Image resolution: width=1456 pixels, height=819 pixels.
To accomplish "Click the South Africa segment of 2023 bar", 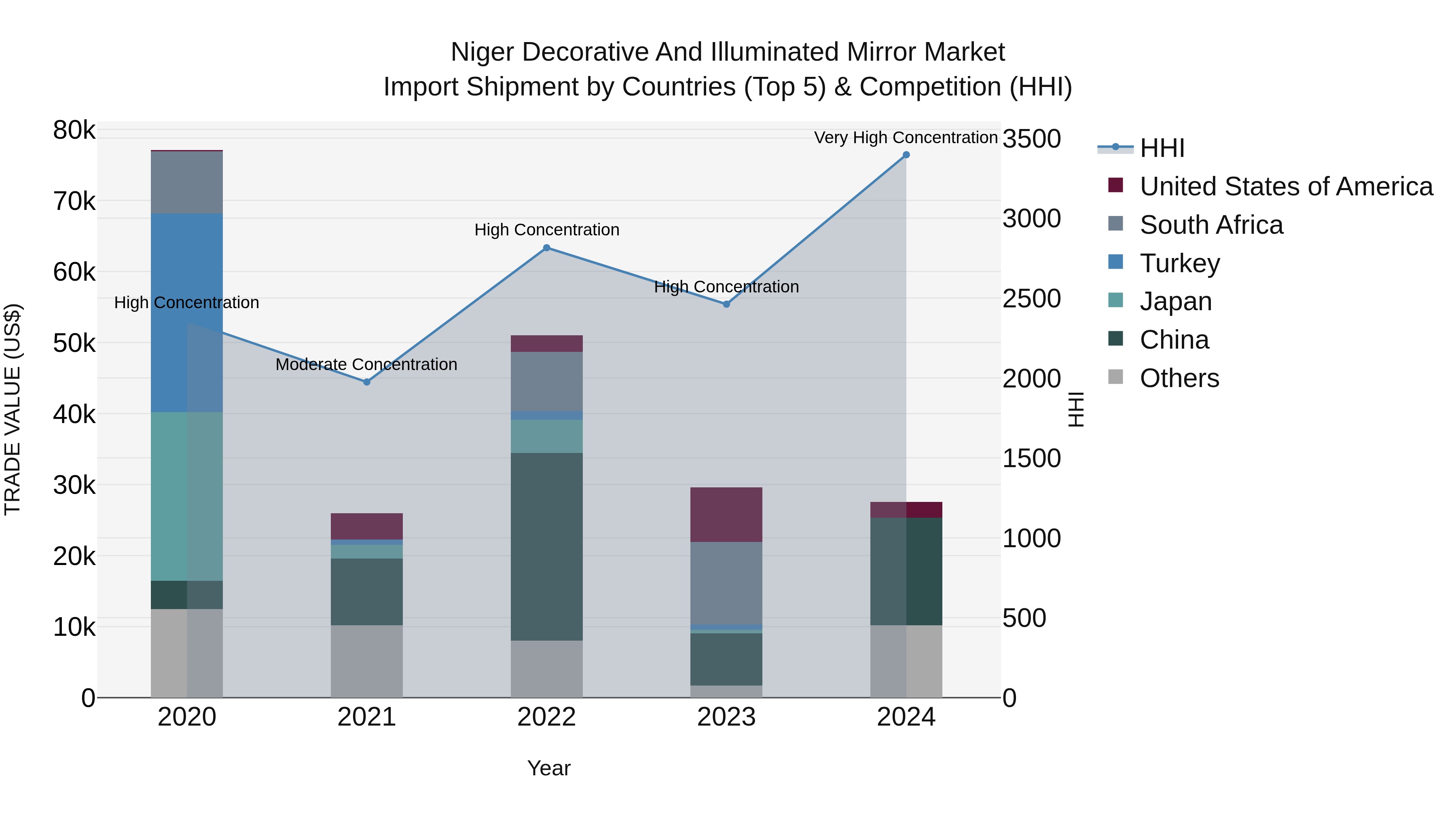I will click(x=726, y=583).
